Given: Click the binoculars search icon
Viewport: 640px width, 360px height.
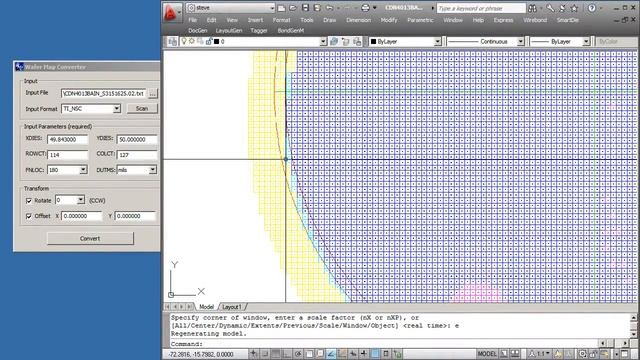Looking at the screenshot, I should click(532, 8).
